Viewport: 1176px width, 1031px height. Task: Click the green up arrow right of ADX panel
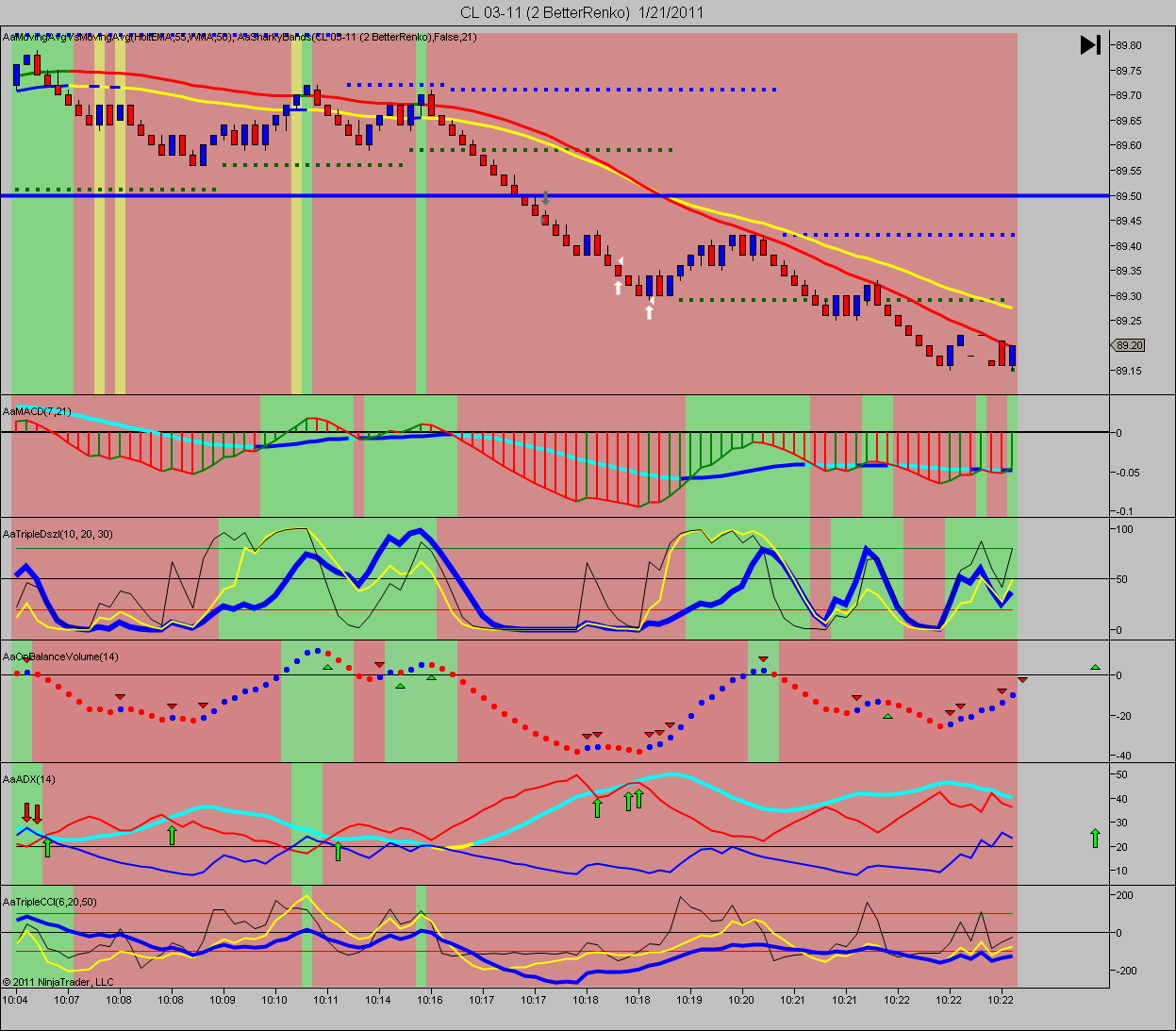pos(1095,838)
